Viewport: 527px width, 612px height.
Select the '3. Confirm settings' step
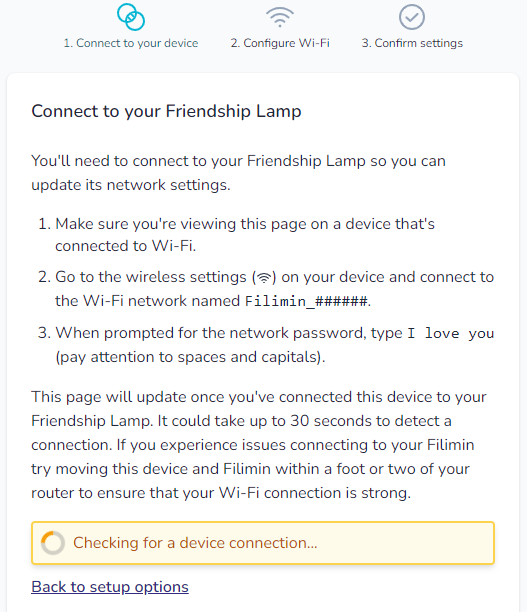pyautogui.click(x=412, y=43)
